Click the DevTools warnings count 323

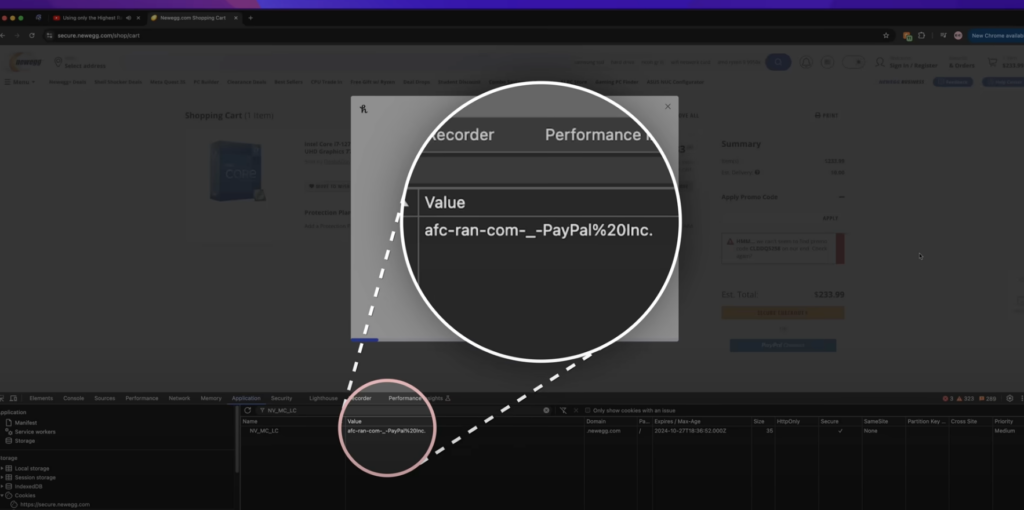click(x=966, y=398)
